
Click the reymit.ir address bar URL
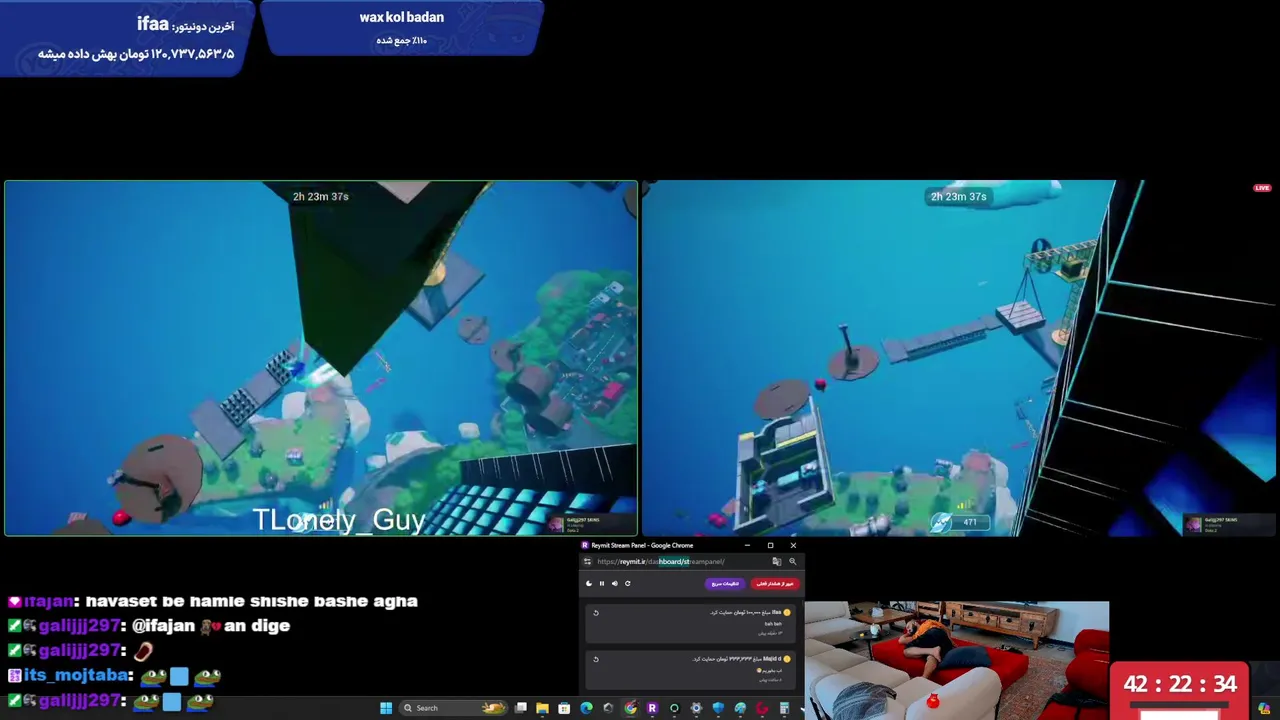tap(660, 561)
